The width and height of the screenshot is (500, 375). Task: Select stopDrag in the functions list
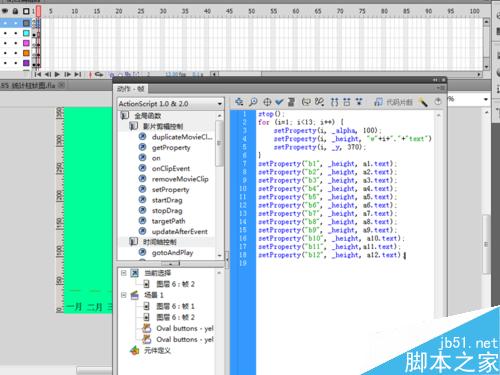[167, 211]
